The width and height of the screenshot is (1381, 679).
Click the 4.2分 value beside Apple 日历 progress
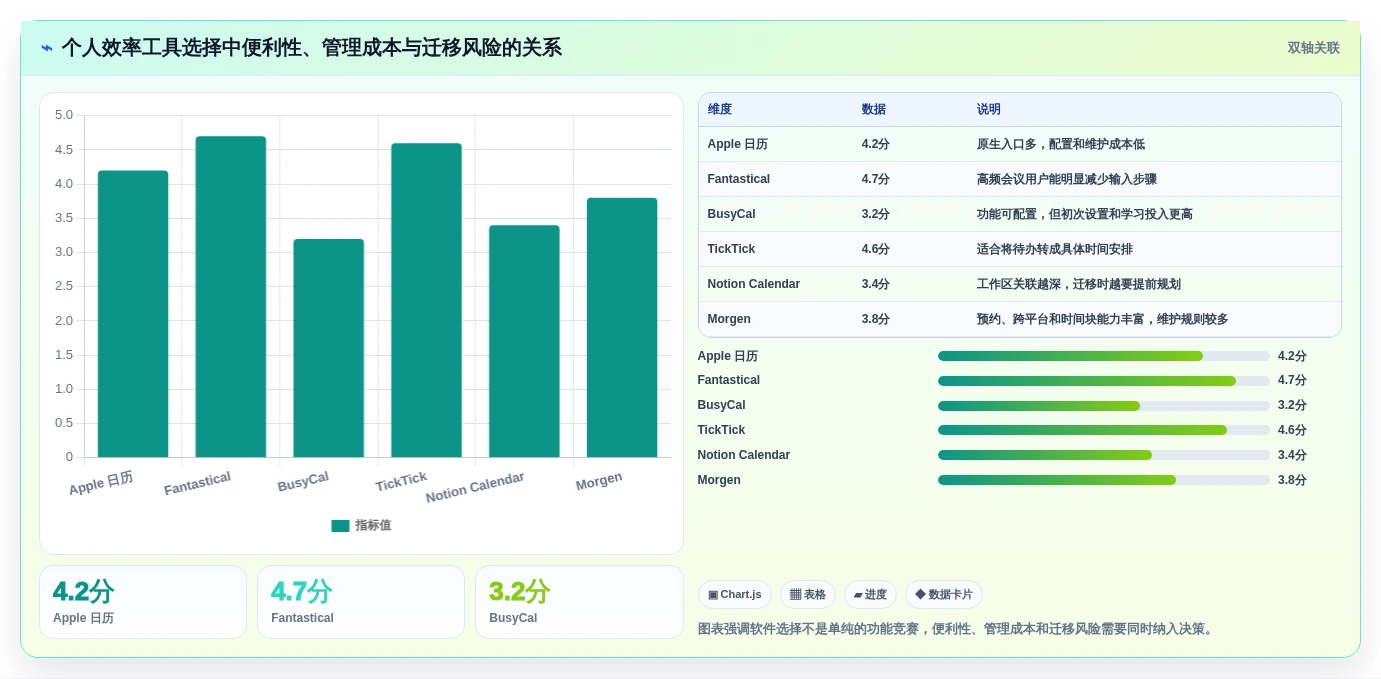coord(1292,356)
